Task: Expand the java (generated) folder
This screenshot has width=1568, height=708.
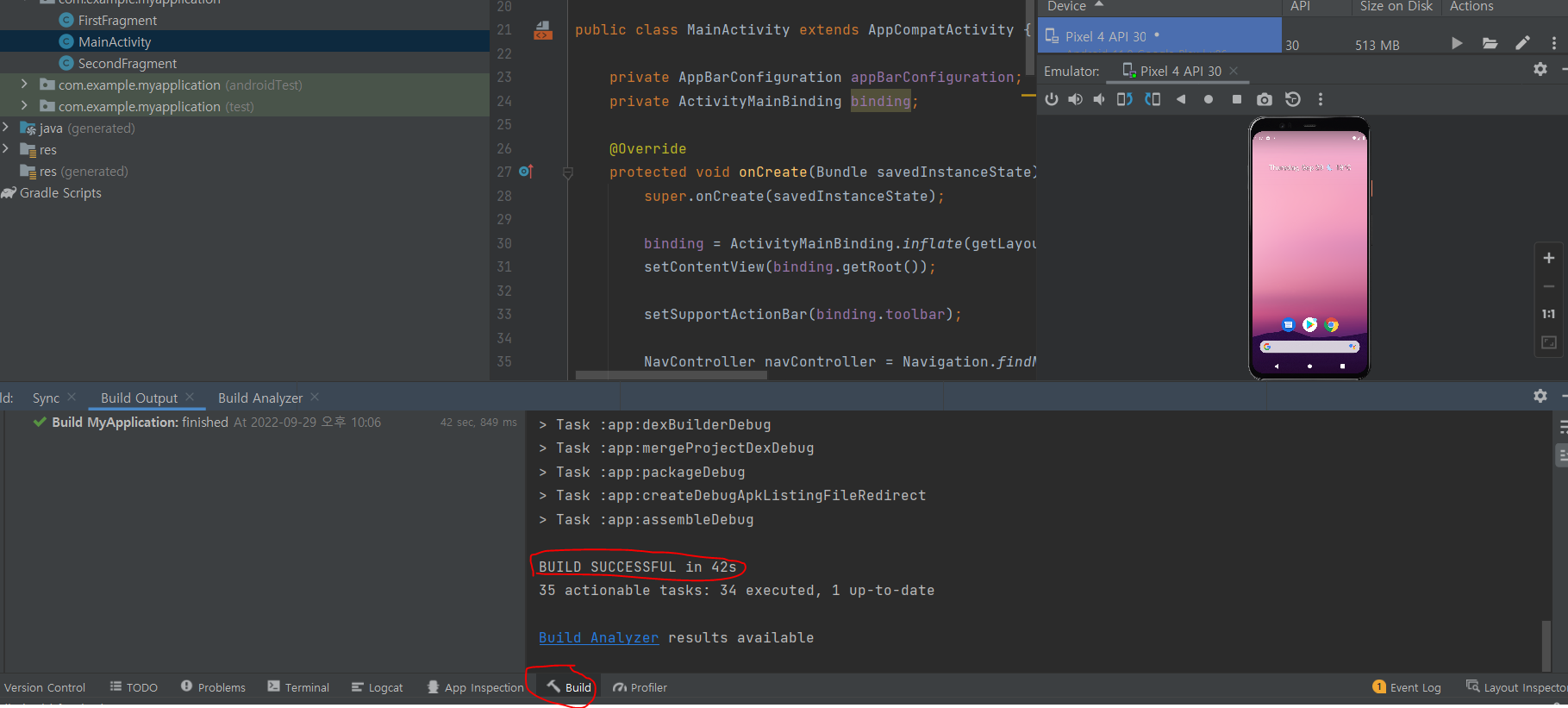Action: [6, 128]
